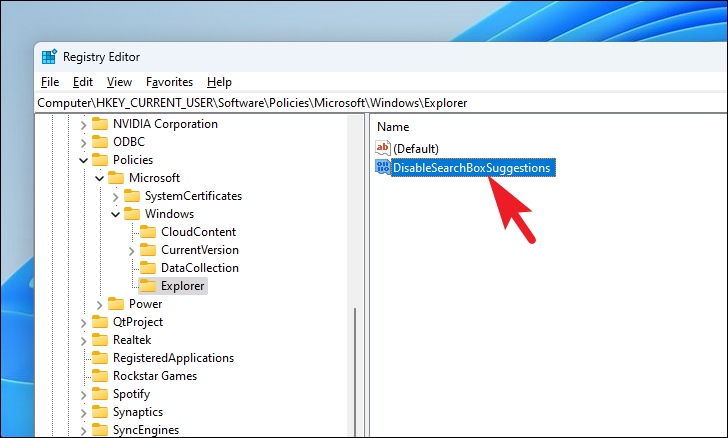
Task: Click the QtProject folder icon
Action: click(100, 322)
